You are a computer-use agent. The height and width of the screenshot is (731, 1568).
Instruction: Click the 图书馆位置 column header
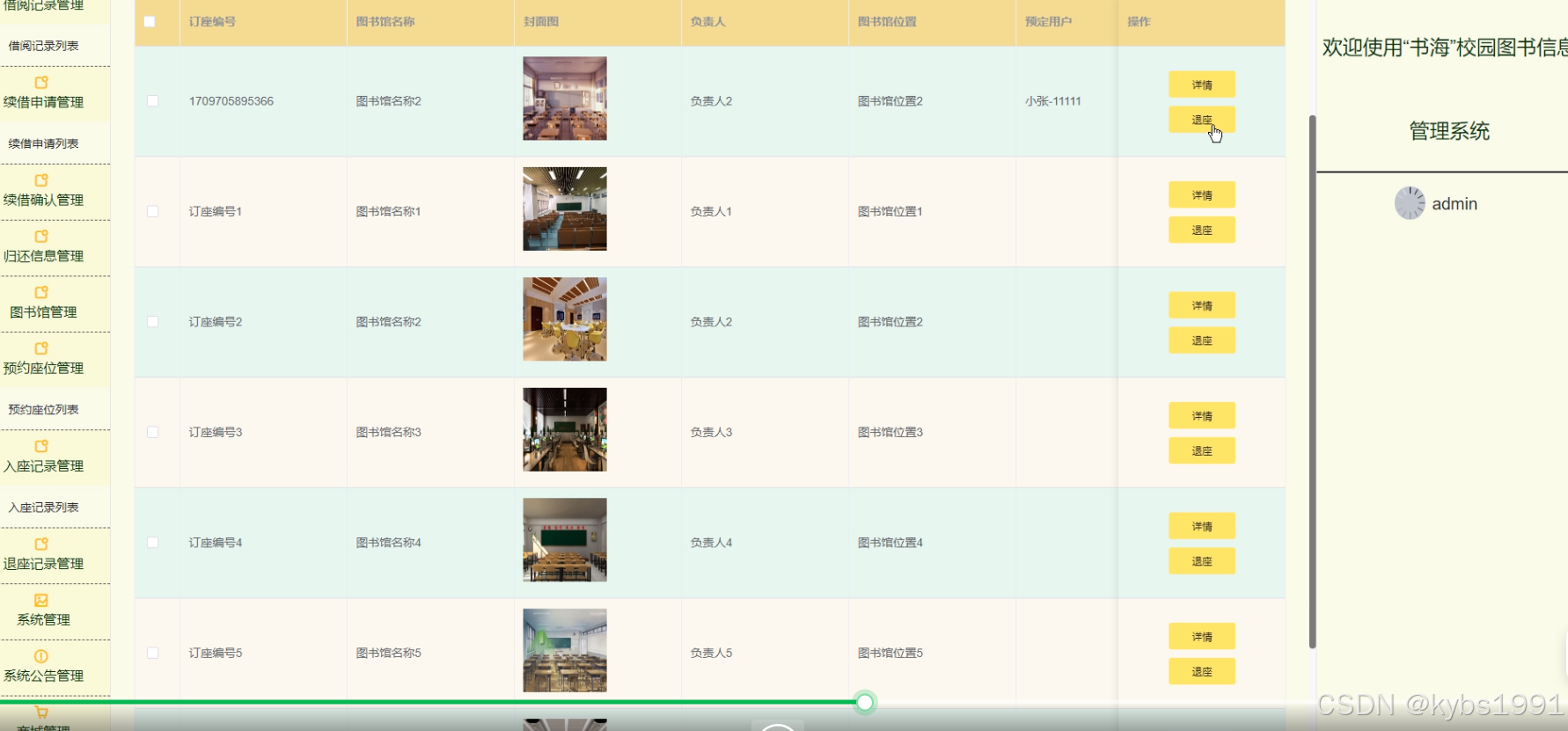click(x=887, y=21)
